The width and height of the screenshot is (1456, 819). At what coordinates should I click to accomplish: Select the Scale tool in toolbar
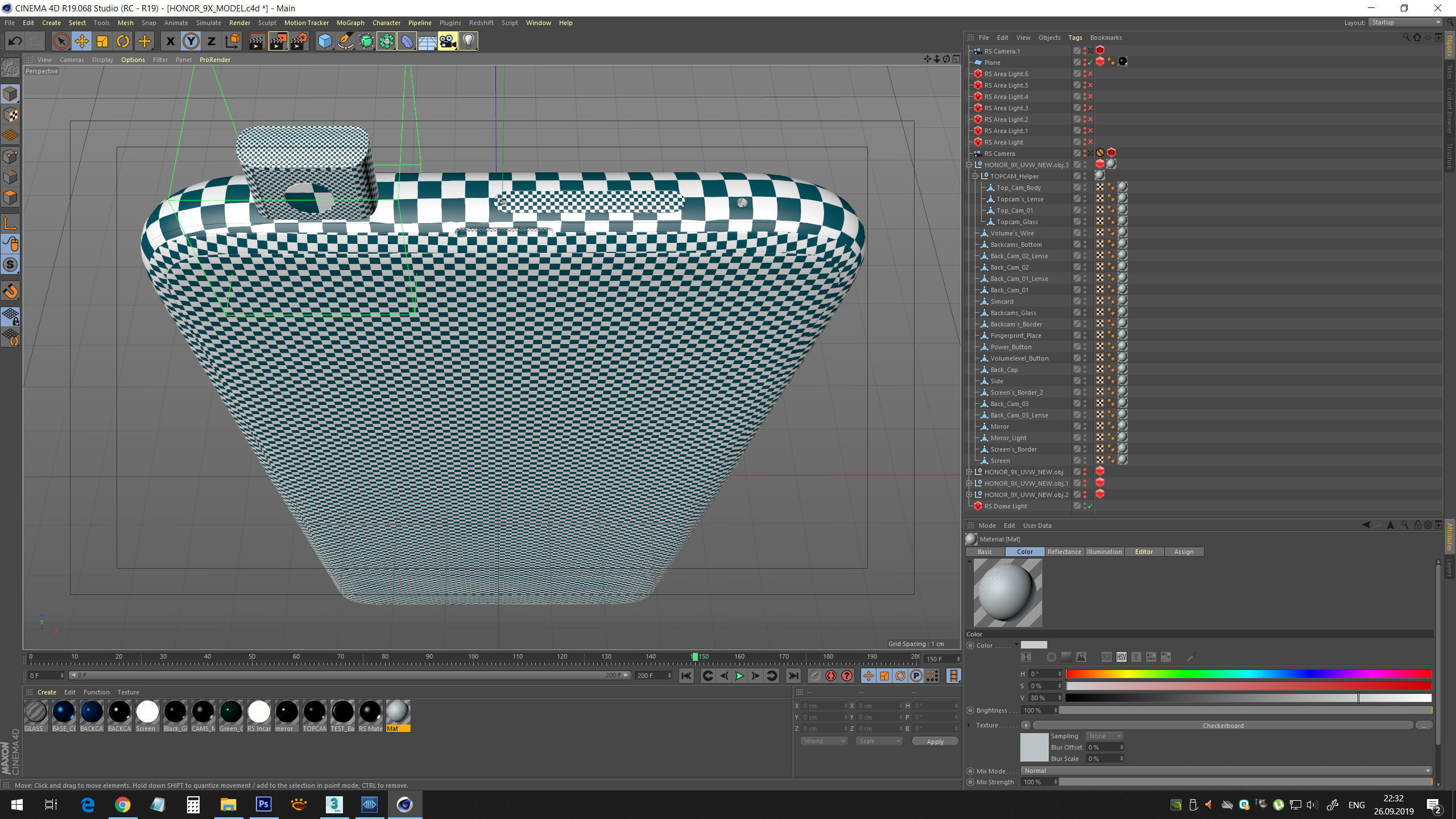pyautogui.click(x=102, y=41)
